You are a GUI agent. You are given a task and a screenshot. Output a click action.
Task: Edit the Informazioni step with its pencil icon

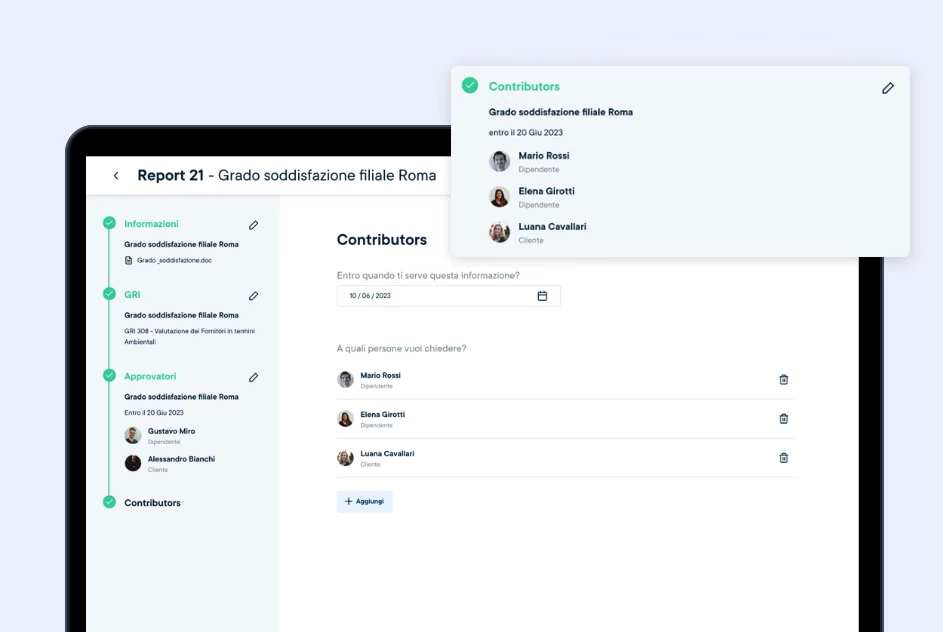pyautogui.click(x=253, y=225)
